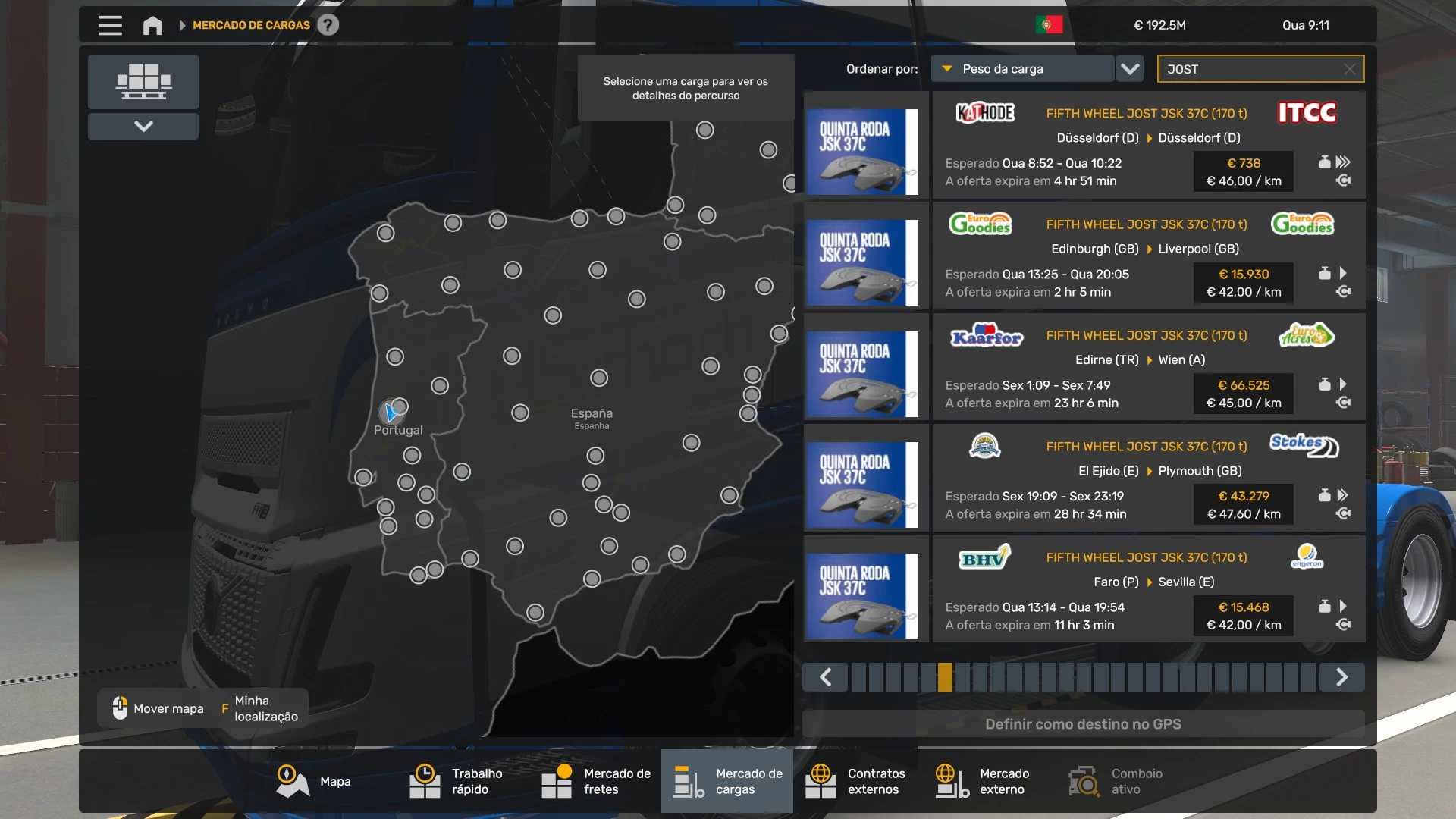
Task: Open the Contratos externos tab
Action: [x=855, y=781]
